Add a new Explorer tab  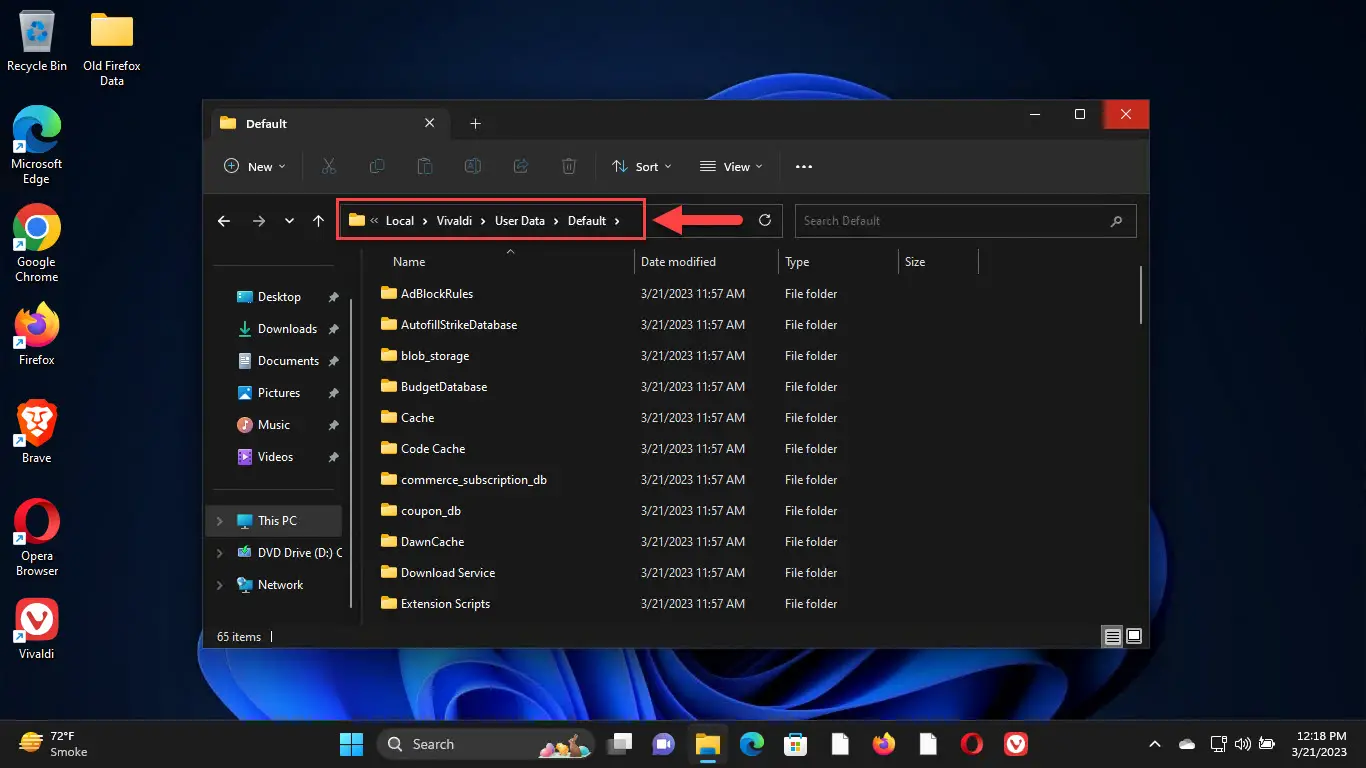pos(476,124)
